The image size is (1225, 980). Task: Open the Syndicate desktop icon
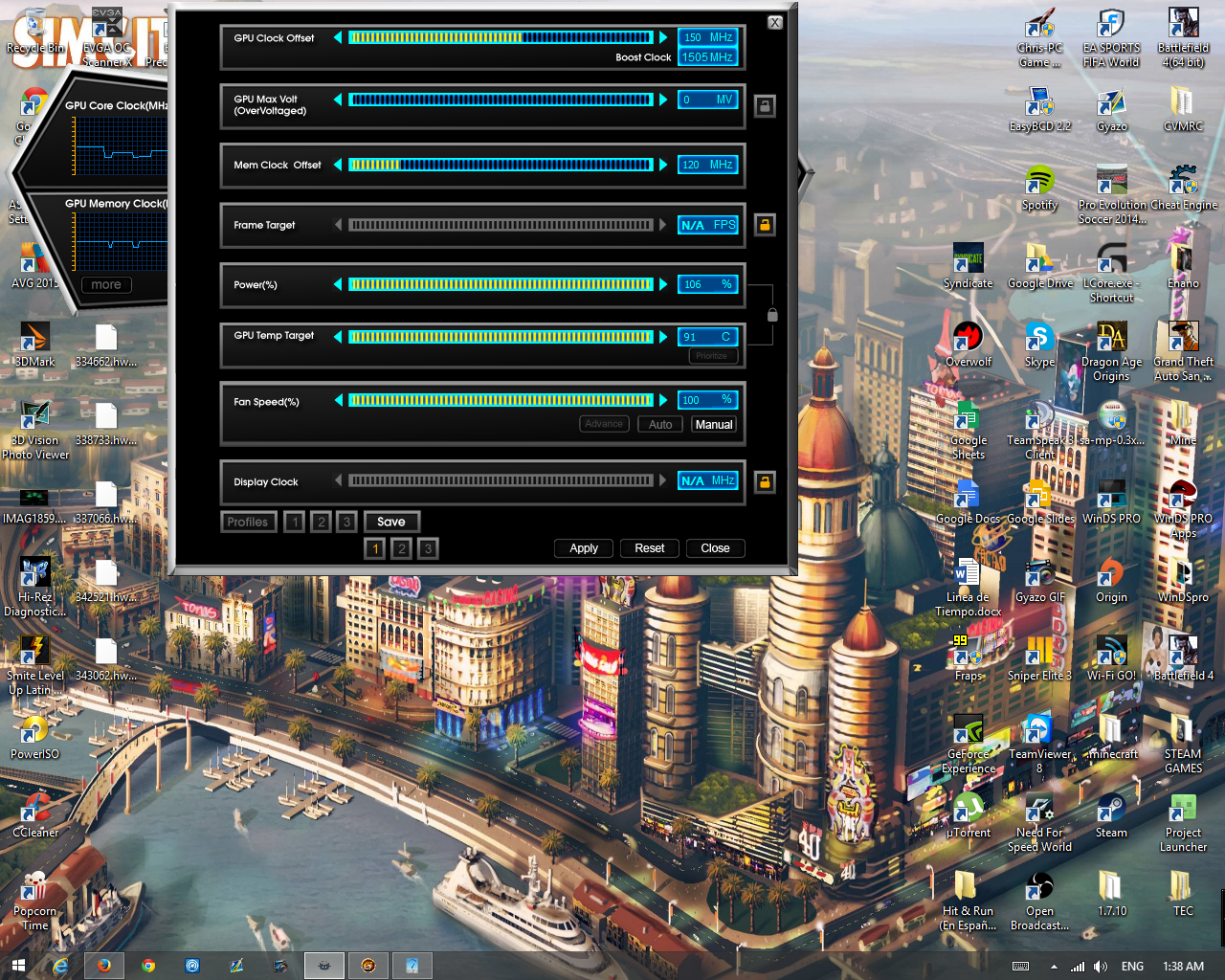(x=969, y=265)
